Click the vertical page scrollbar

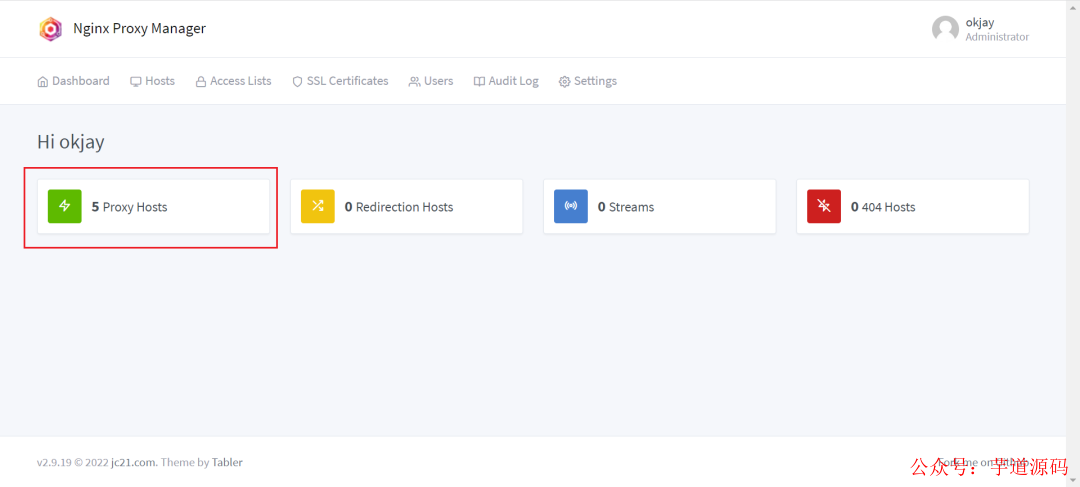click(1073, 243)
